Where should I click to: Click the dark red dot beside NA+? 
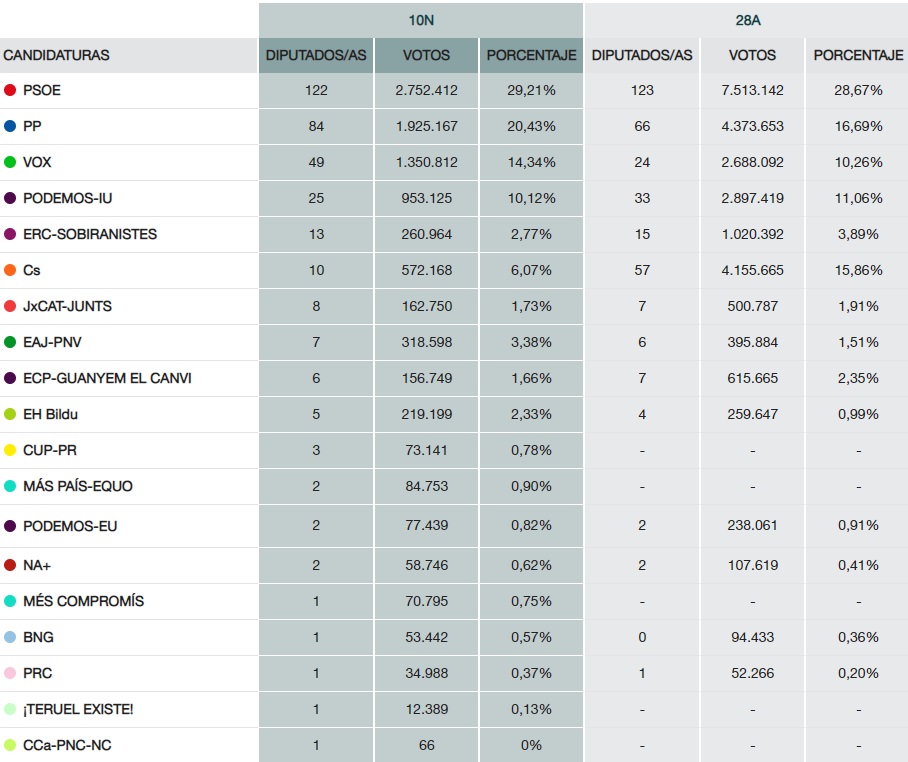(10, 565)
